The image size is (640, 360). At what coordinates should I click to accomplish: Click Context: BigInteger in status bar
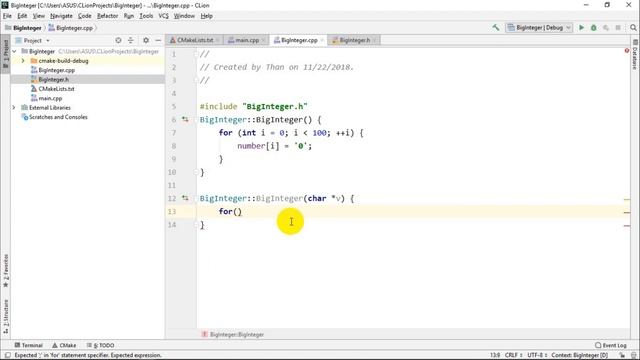(580, 356)
